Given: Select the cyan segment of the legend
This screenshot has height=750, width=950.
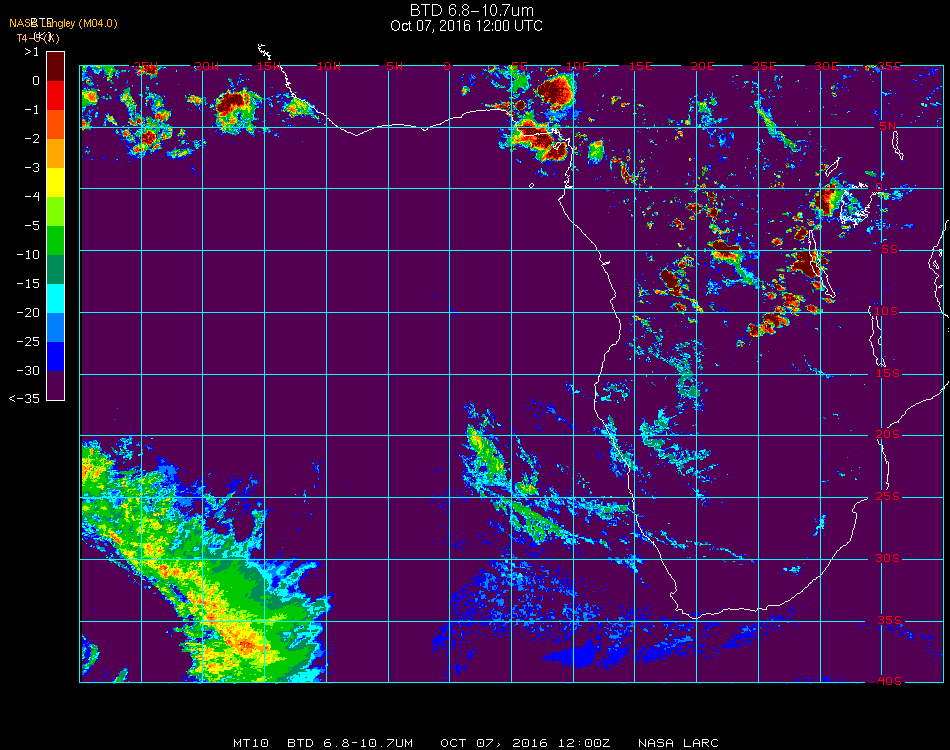Looking at the screenshot, I should click(55, 299).
